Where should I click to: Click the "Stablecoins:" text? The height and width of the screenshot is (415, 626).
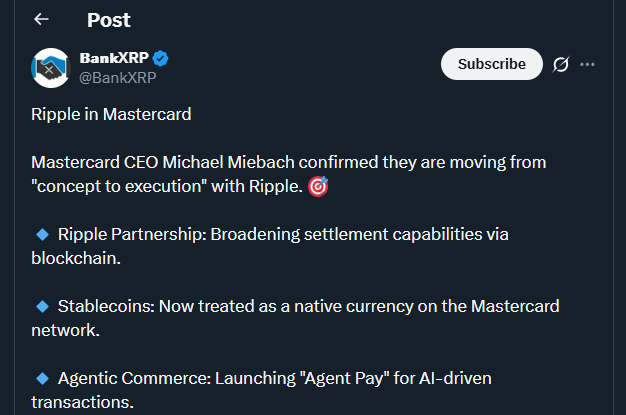[105, 306]
